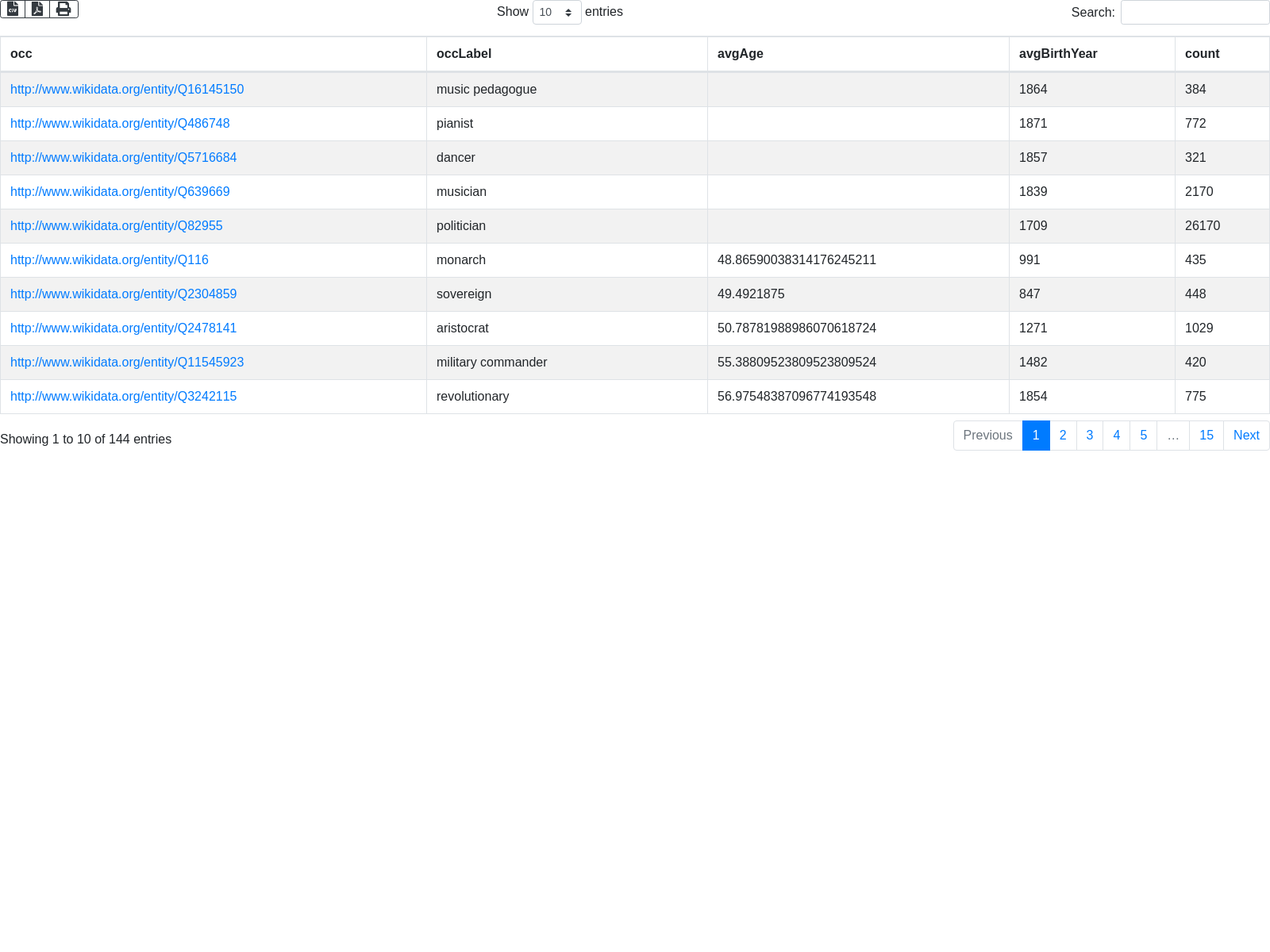The width and height of the screenshot is (1270, 952).
Task: Jump to last page 15
Action: (1206, 436)
